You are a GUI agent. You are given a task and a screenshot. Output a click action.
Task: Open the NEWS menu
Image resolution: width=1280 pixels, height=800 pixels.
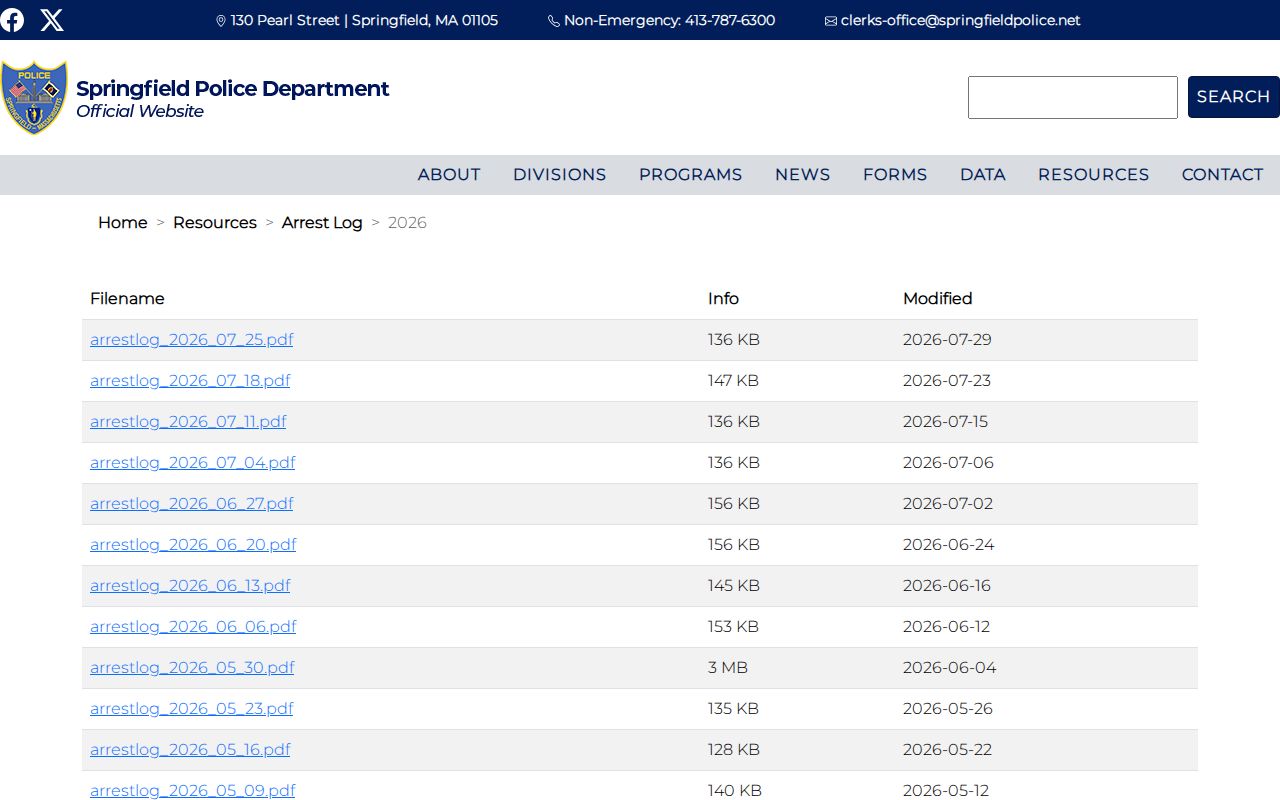pos(803,175)
